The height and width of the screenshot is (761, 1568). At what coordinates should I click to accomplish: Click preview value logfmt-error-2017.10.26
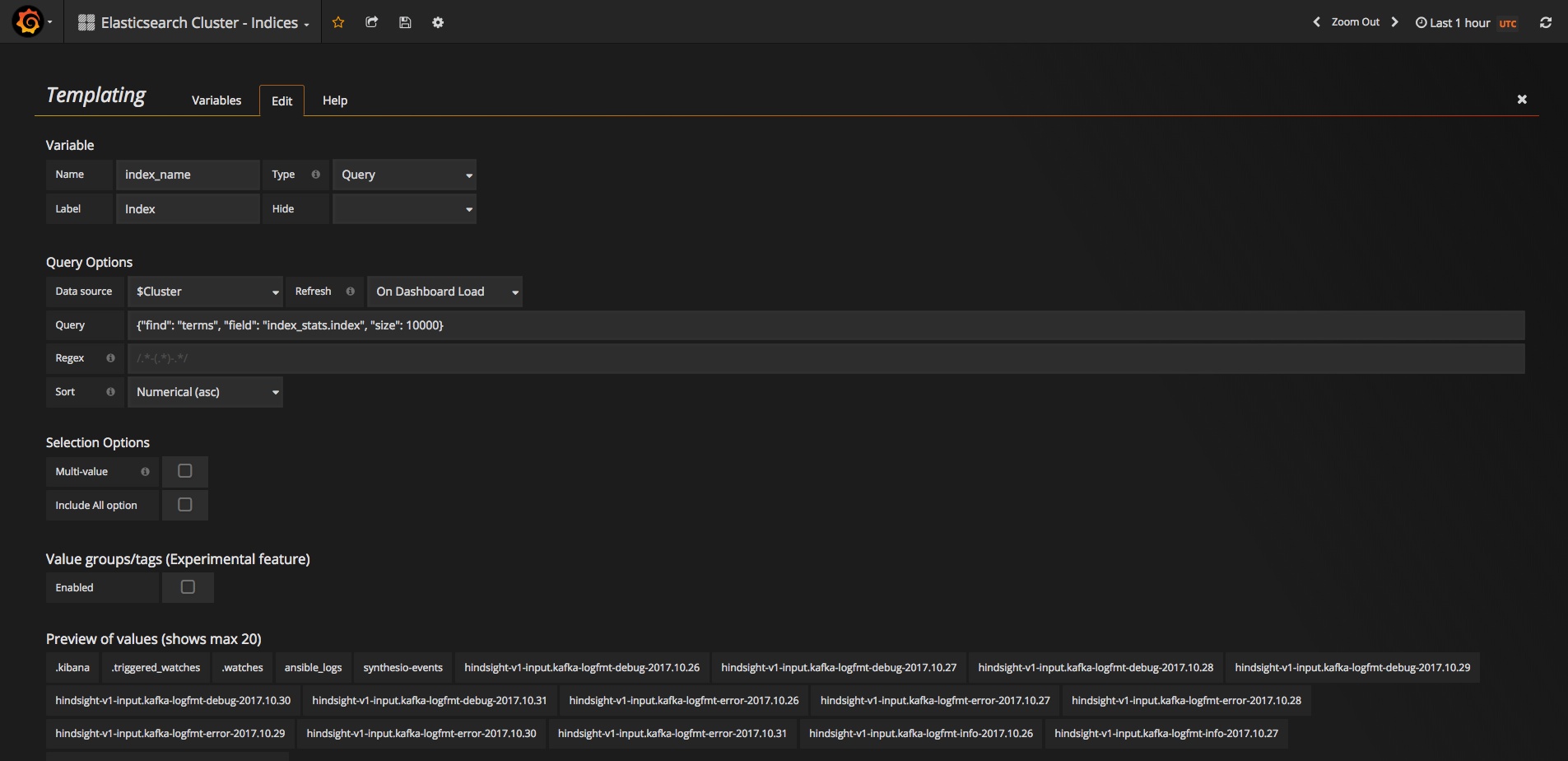(684, 701)
